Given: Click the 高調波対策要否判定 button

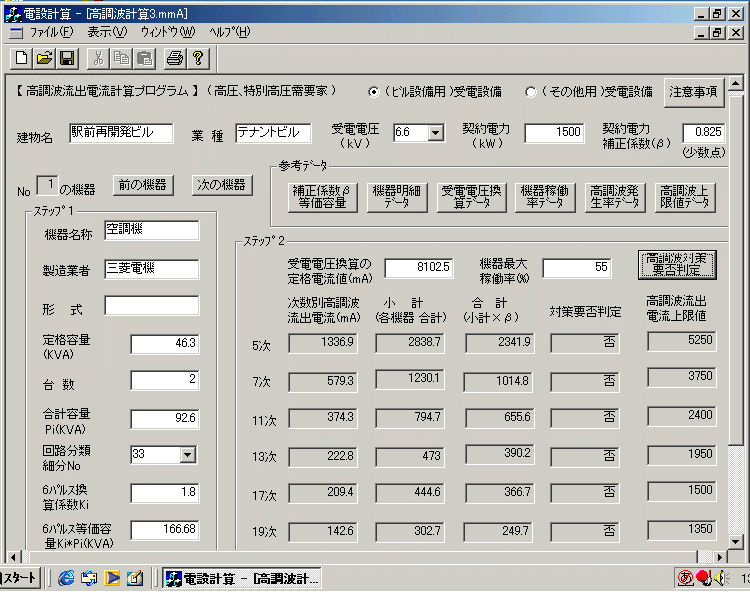Looking at the screenshot, I should 675,264.
